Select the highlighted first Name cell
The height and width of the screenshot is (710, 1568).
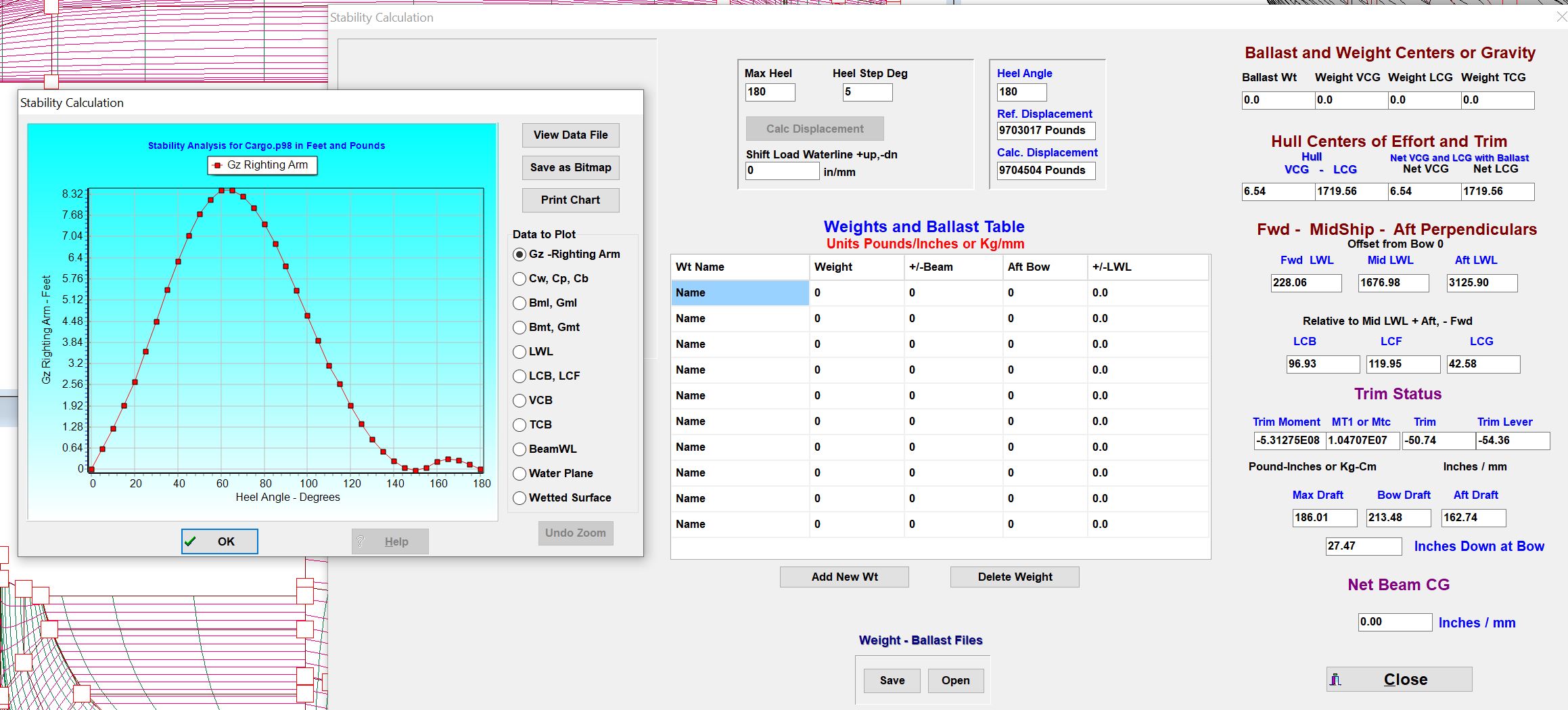pyautogui.click(x=740, y=293)
